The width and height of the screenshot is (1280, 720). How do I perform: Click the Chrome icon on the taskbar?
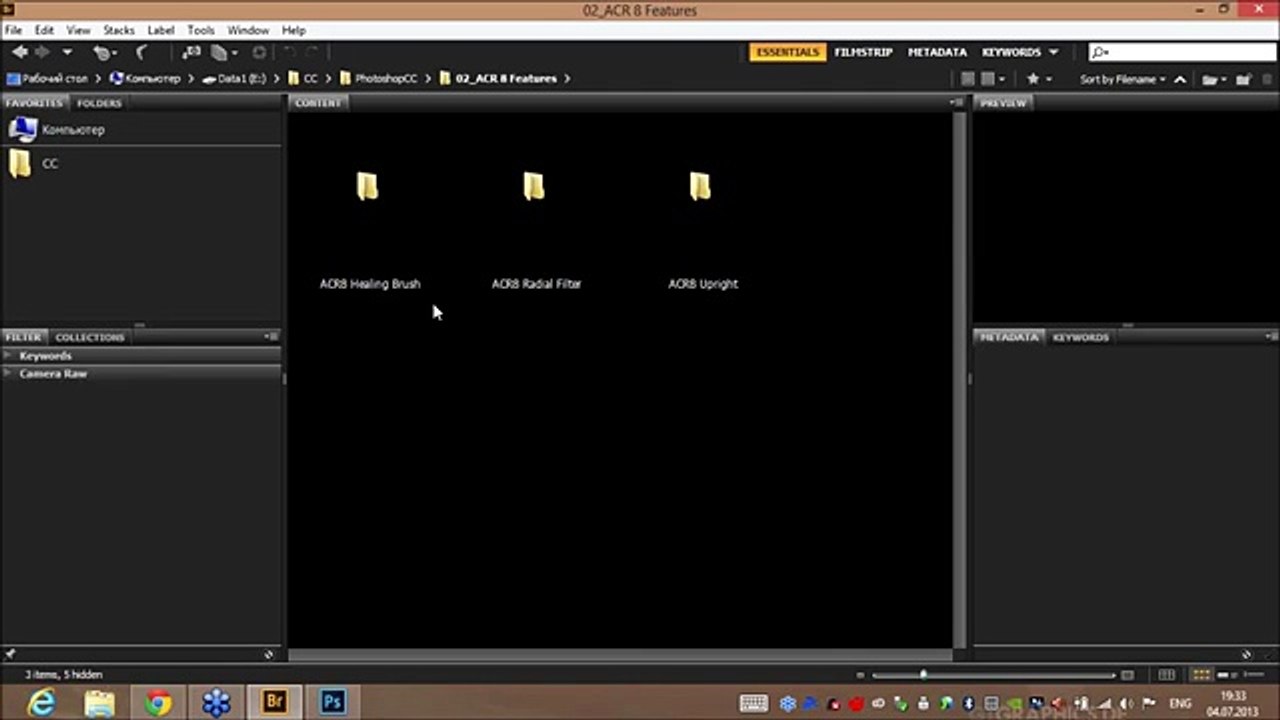pyautogui.click(x=158, y=703)
